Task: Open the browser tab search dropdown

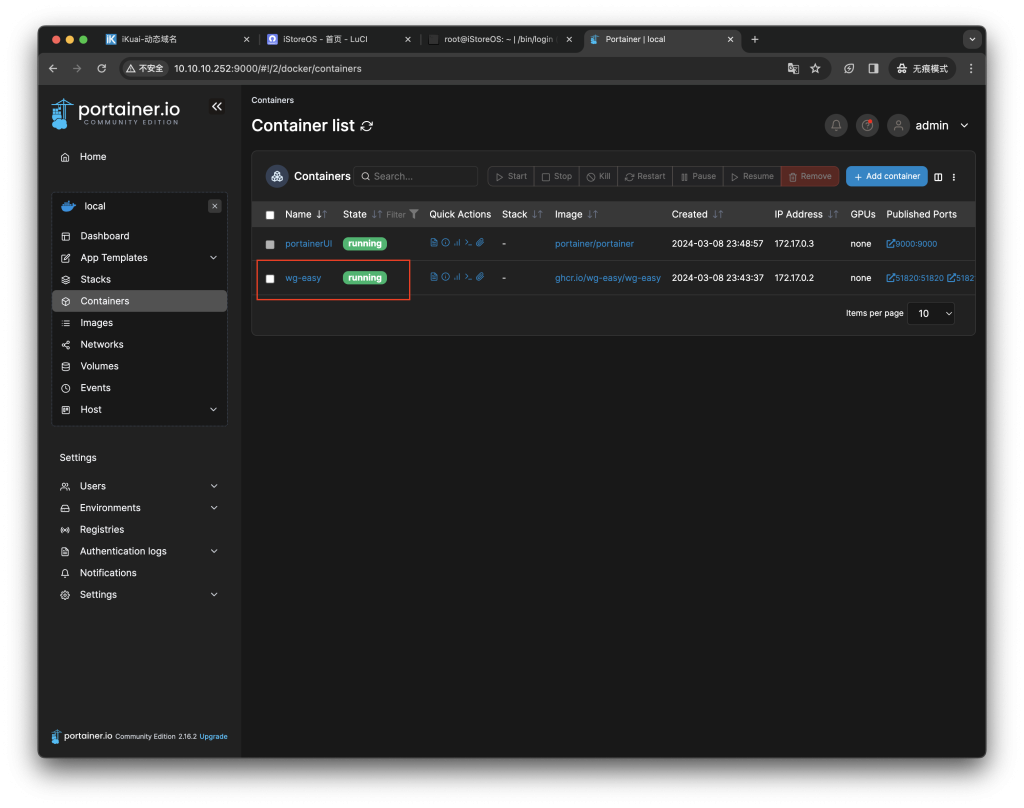Action: [x=972, y=39]
